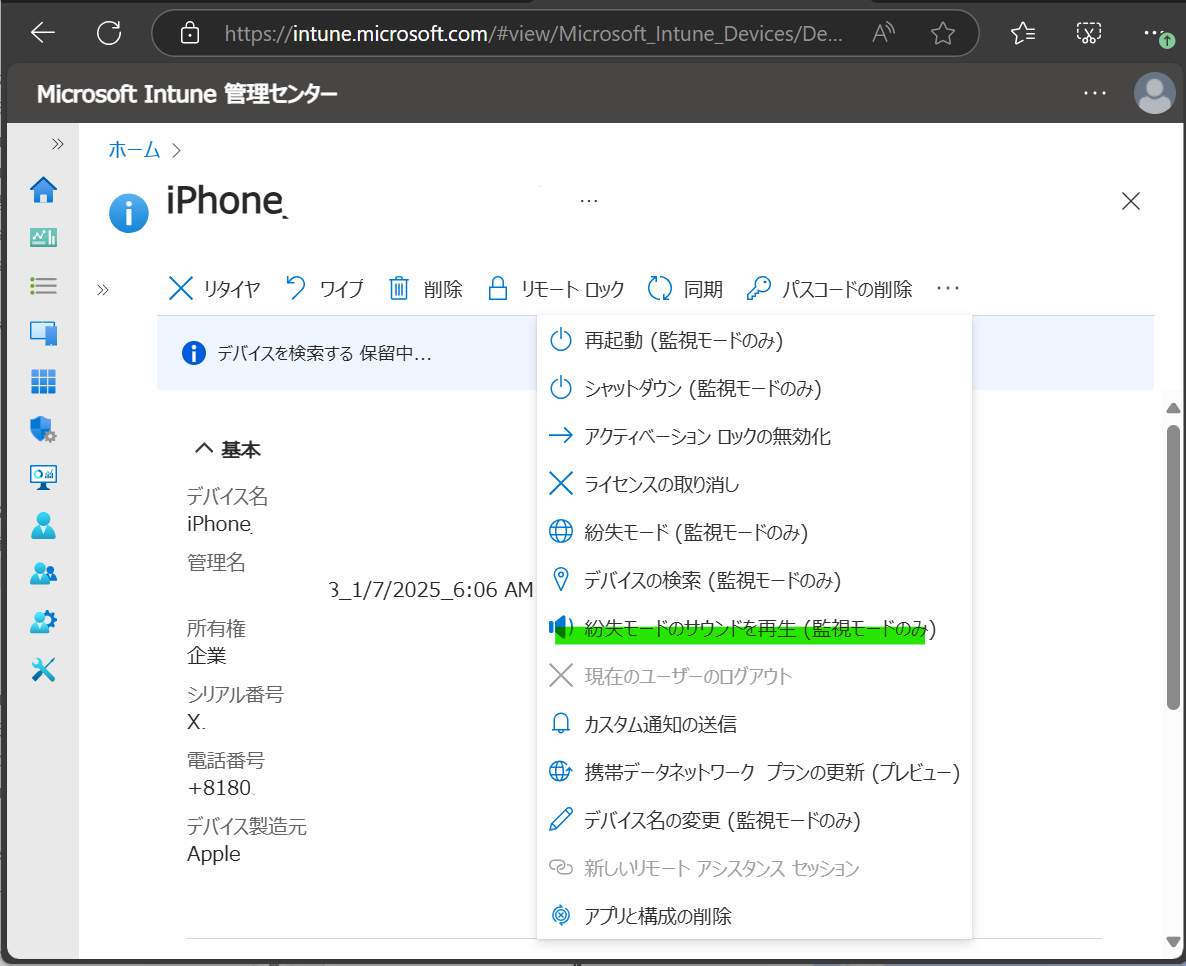Click the scrollbar up arrow

(x=1173, y=408)
